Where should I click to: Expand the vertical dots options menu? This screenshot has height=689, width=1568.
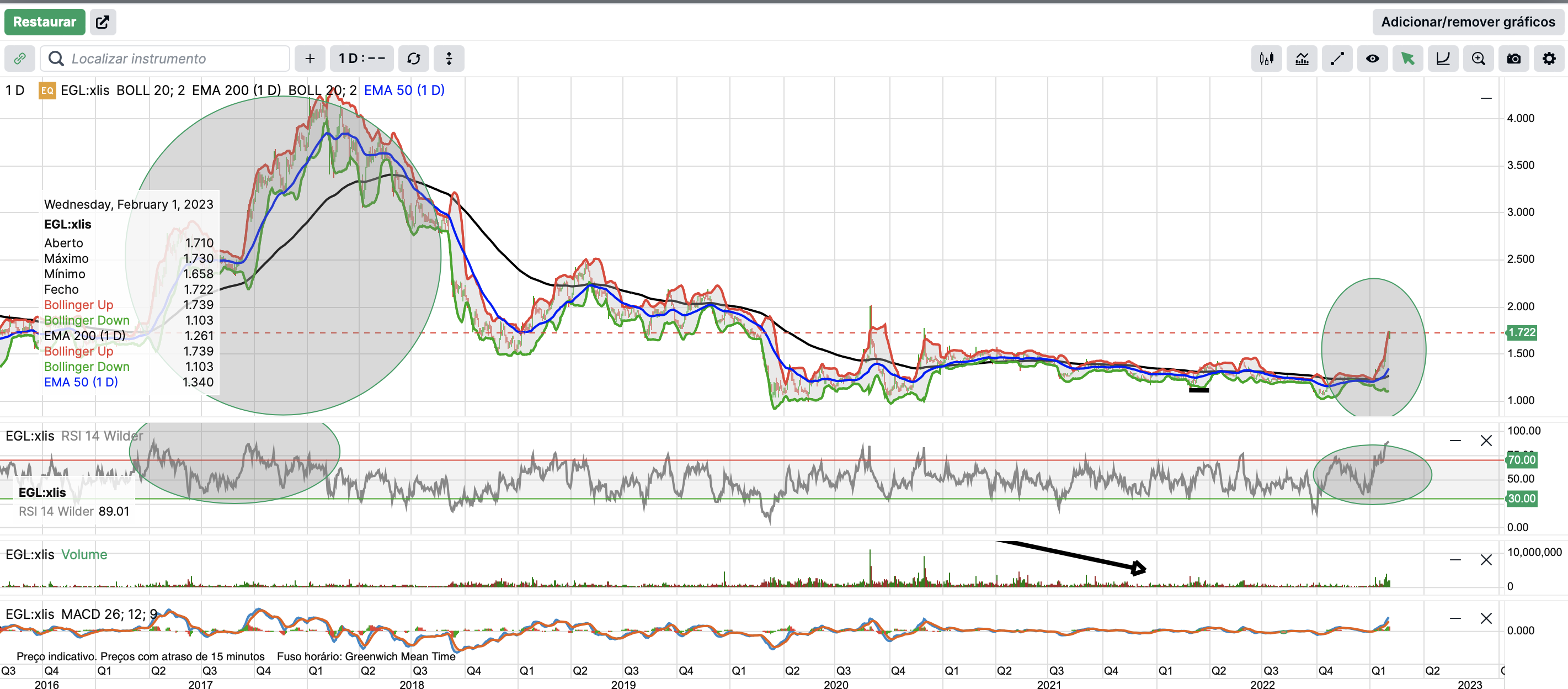(449, 59)
